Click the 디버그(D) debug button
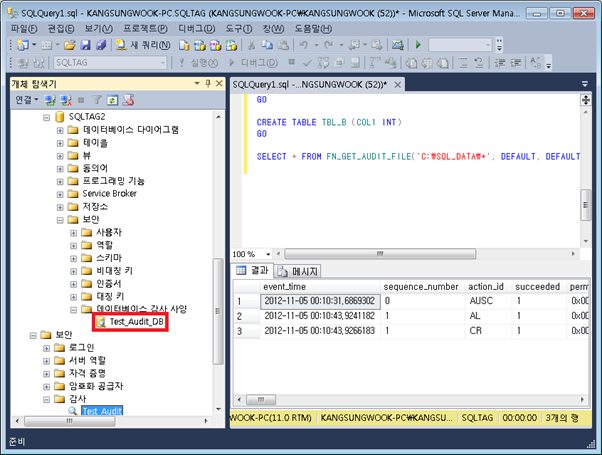 (x=253, y=63)
